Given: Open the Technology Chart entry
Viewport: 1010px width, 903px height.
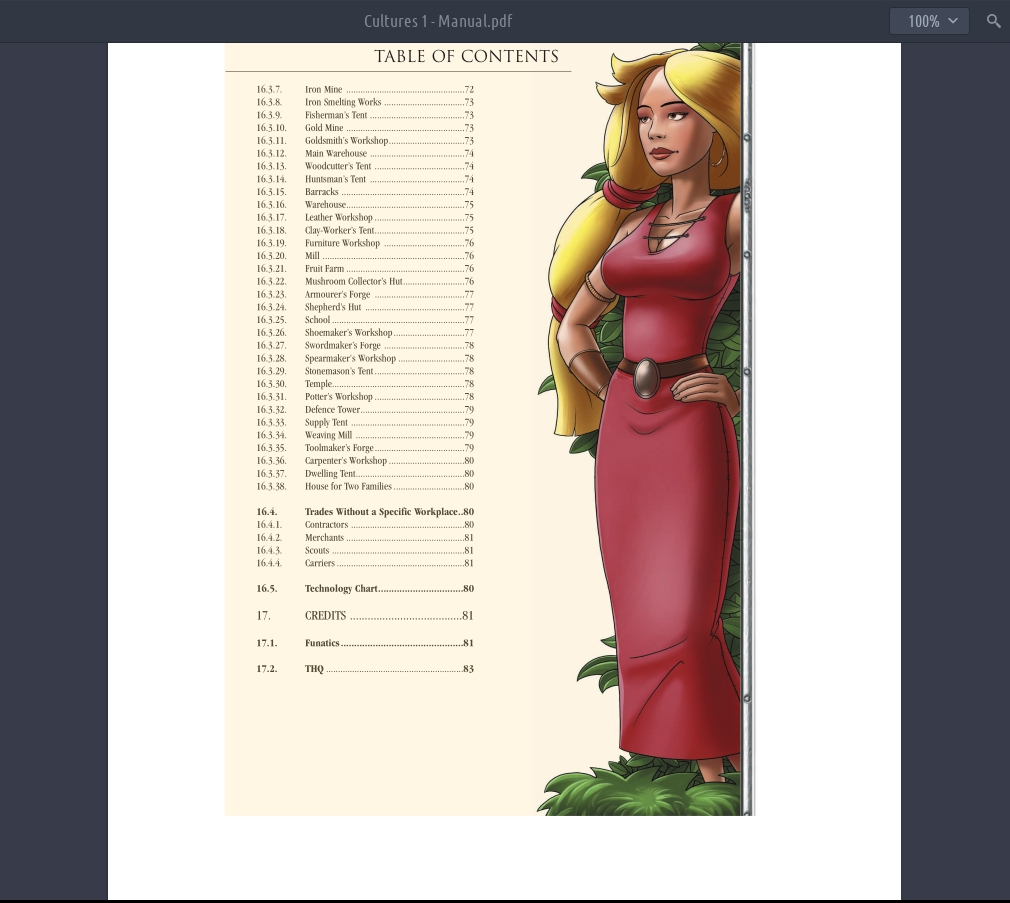Looking at the screenshot, I should click(341, 589).
